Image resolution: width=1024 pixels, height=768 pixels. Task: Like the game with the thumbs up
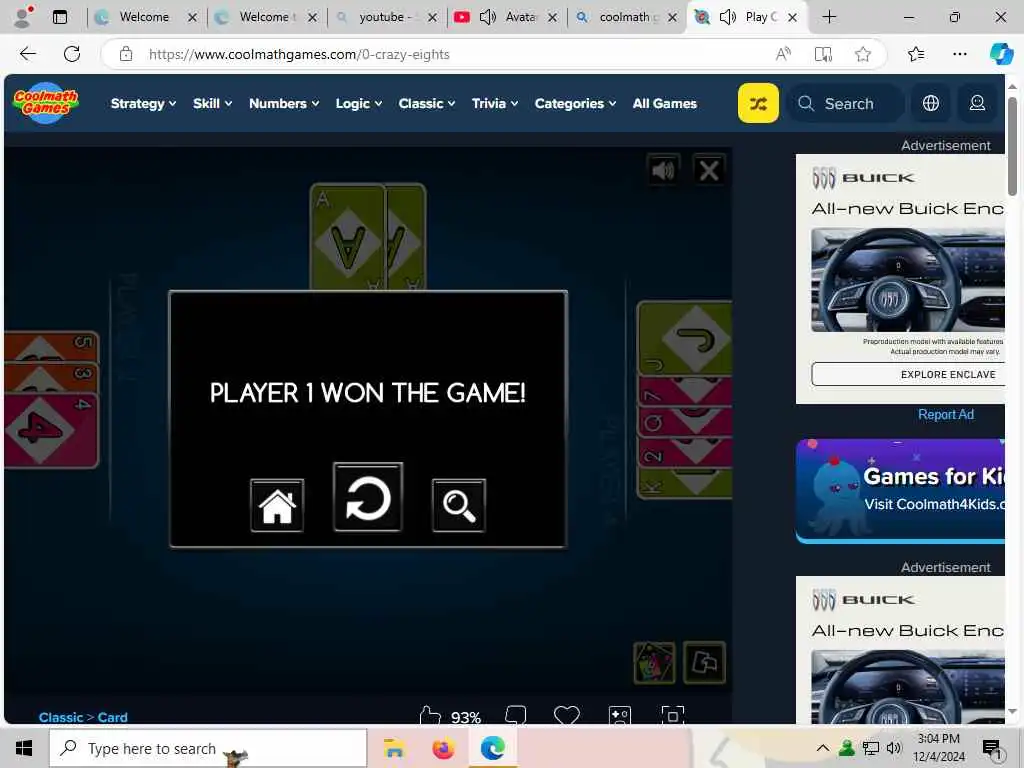(430, 716)
